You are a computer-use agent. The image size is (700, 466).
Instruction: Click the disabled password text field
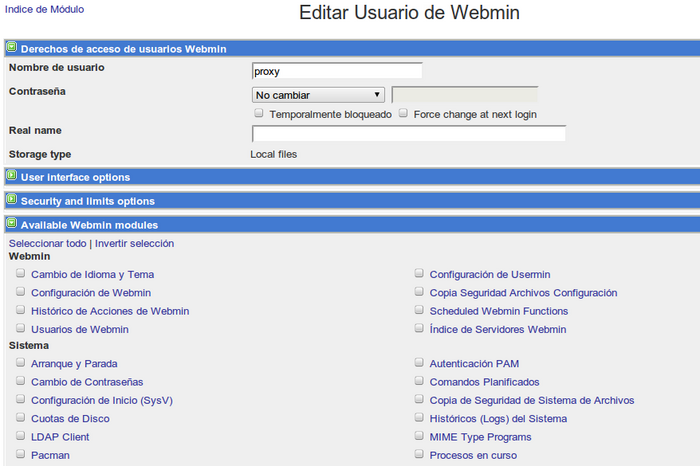pyautogui.click(x=465, y=95)
